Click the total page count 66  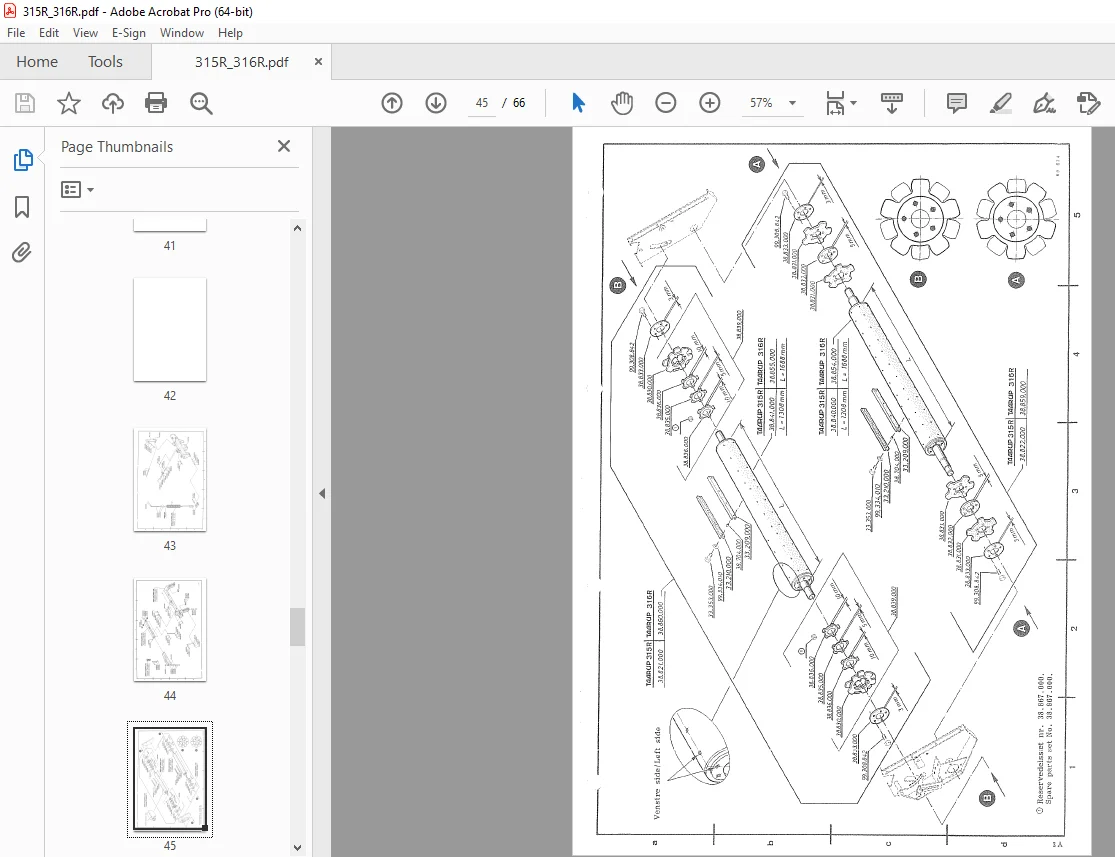pyautogui.click(x=519, y=103)
